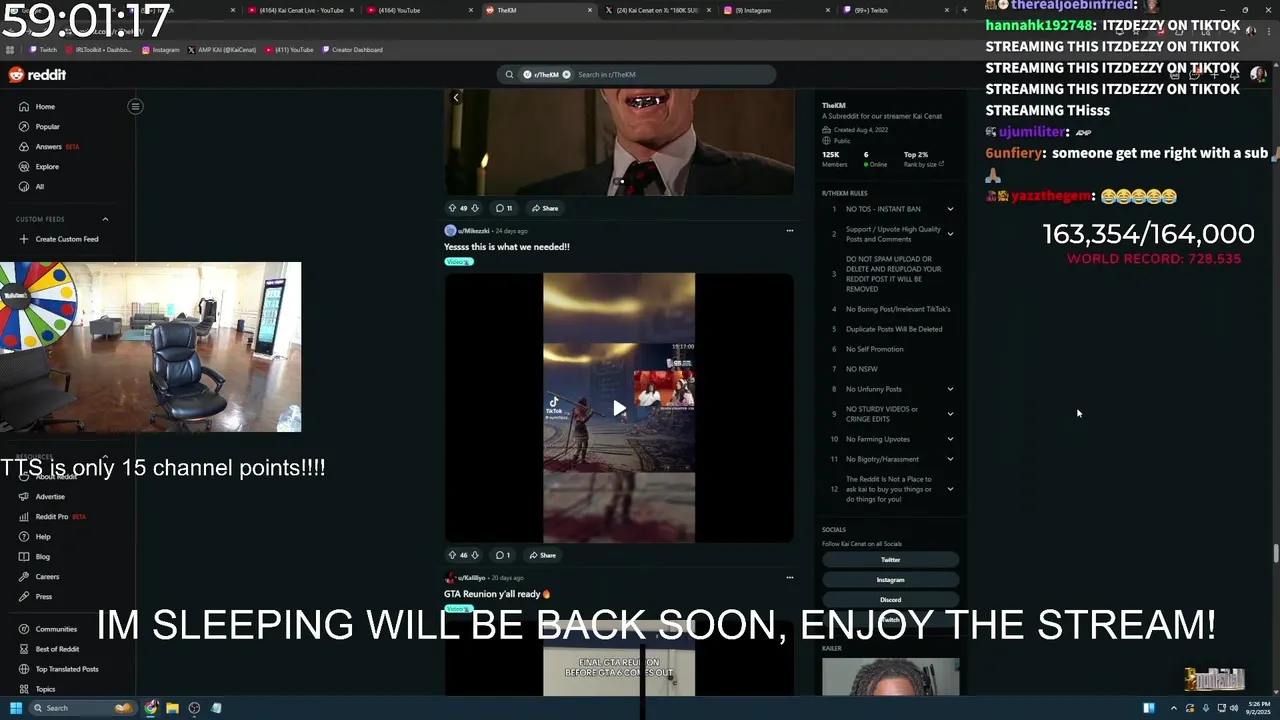The image size is (1280, 720).
Task: Switch to the (99+) Twitch browser tab
Action: click(x=895, y=10)
